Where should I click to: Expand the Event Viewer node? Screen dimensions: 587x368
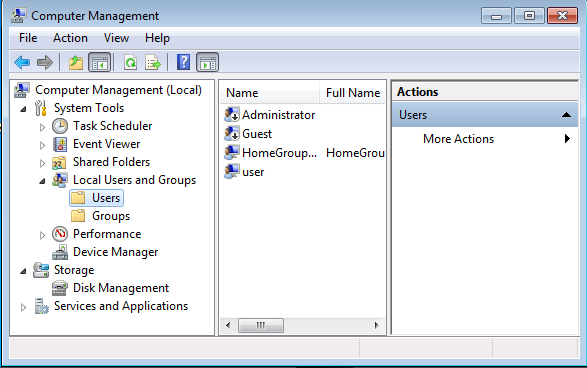coord(42,145)
